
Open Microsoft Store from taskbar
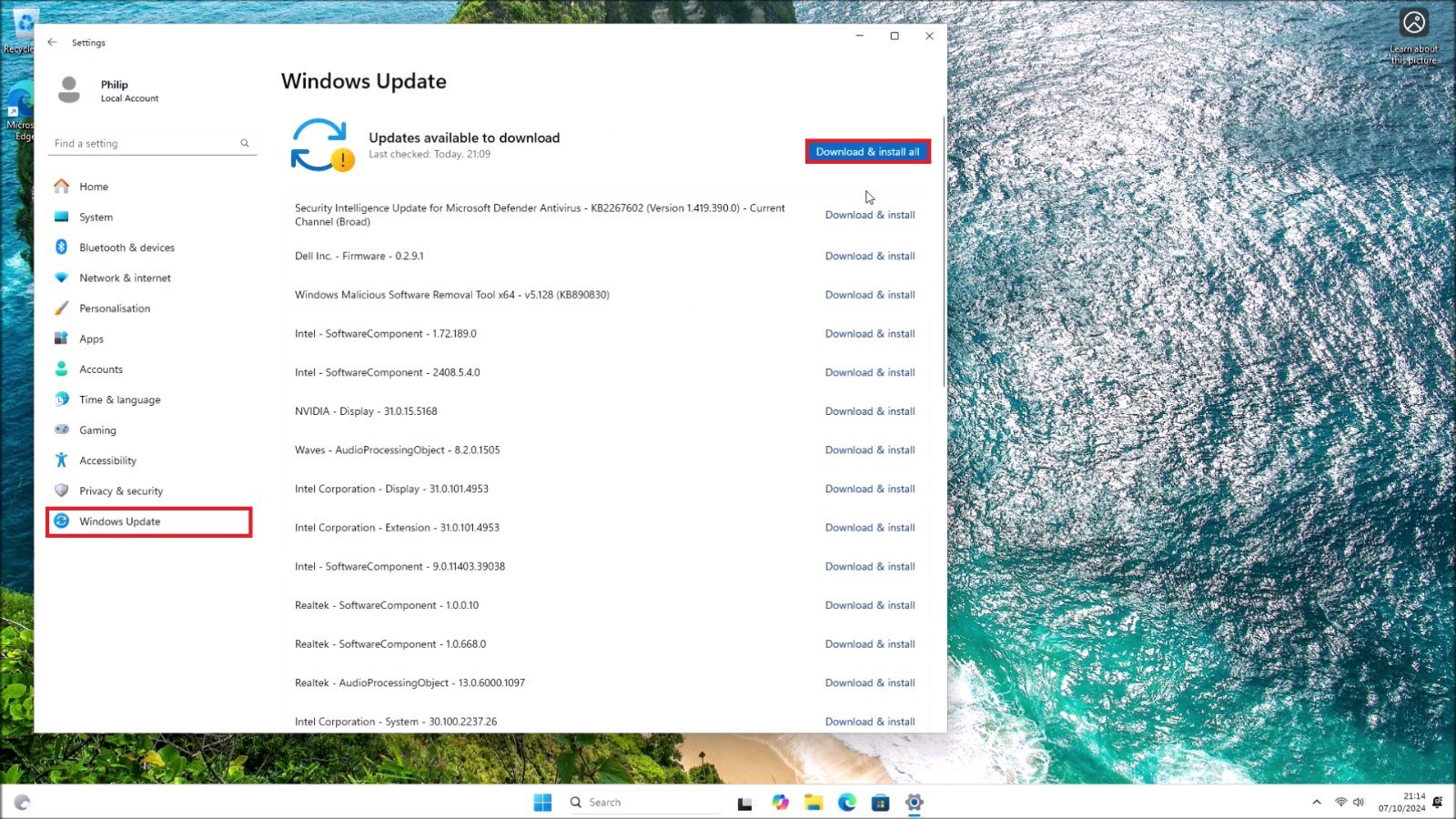(x=880, y=802)
